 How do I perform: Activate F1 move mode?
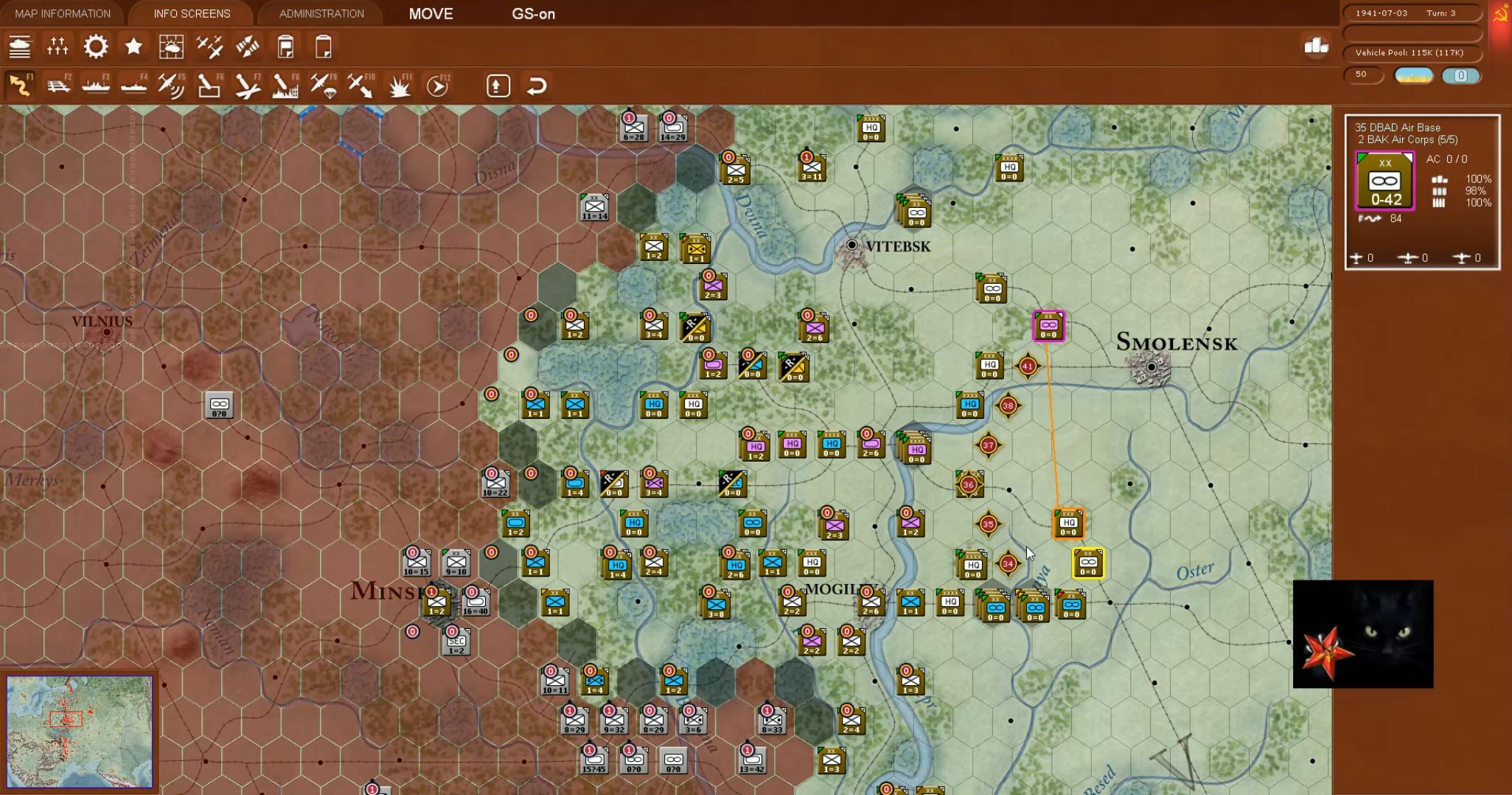point(20,86)
